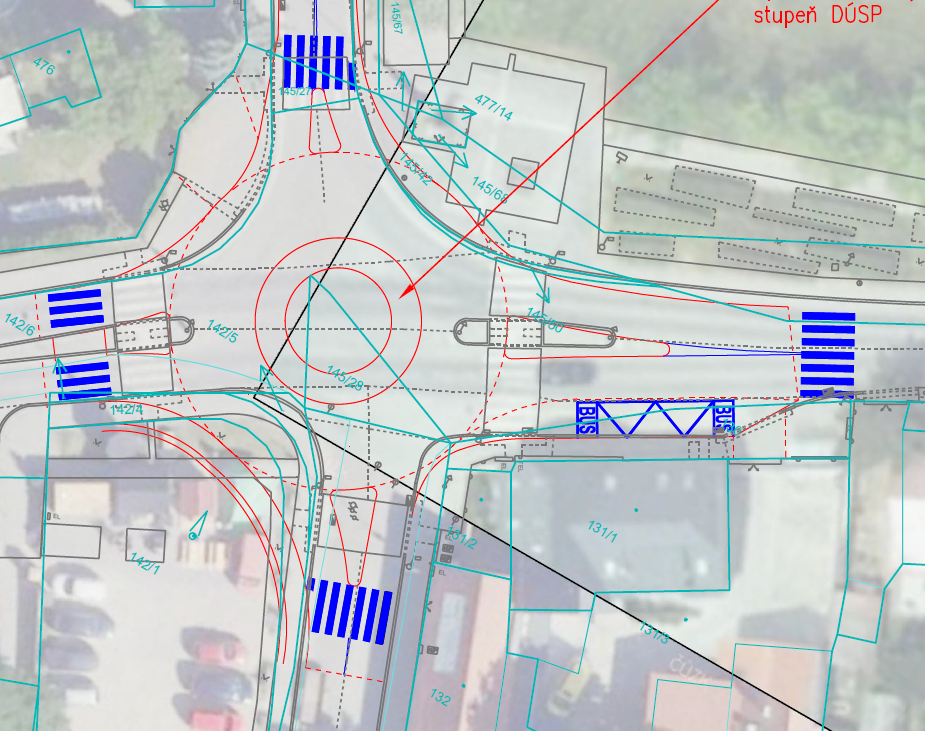
Task: Select parcel label 142/1
Action: (144, 565)
